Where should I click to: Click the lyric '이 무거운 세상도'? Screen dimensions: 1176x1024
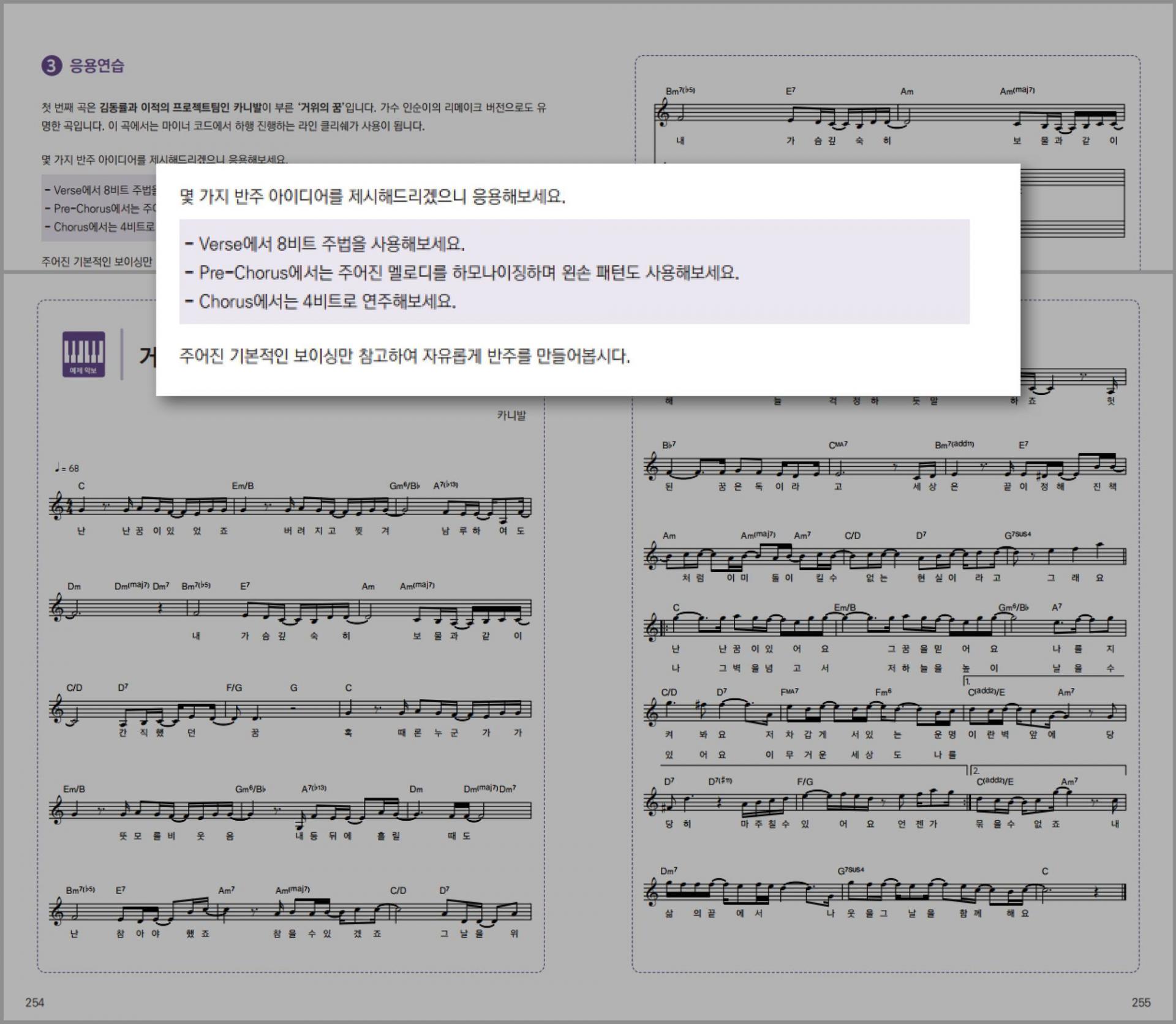[x=834, y=755]
